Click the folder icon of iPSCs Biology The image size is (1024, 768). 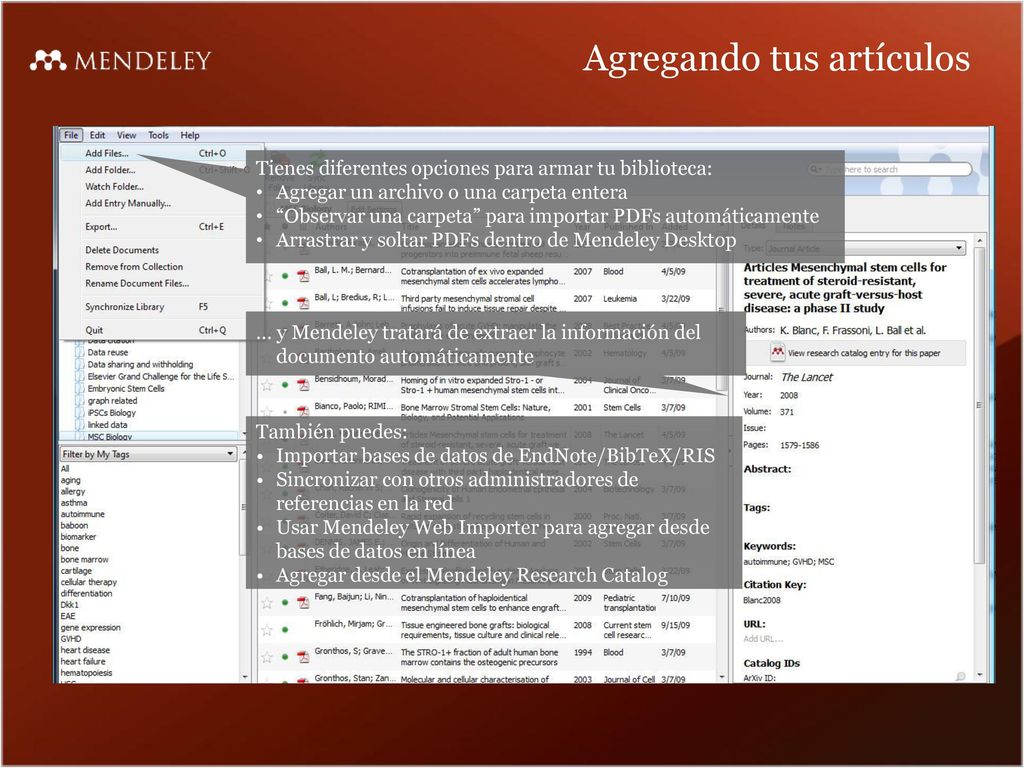click(x=80, y=413)
